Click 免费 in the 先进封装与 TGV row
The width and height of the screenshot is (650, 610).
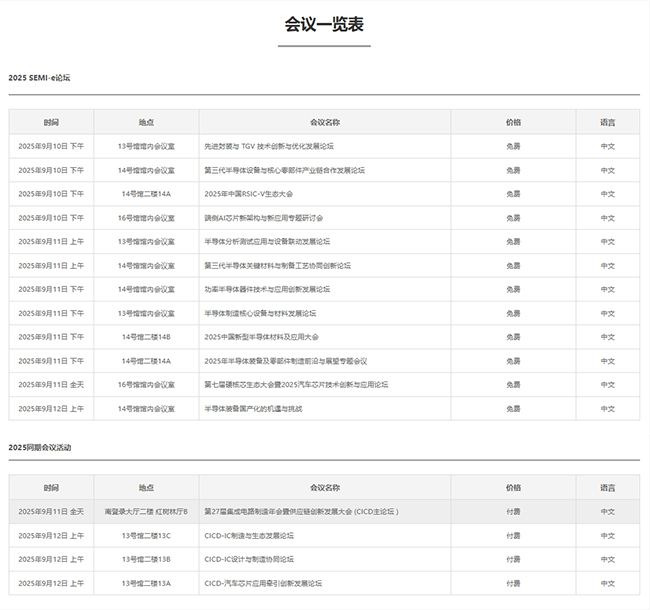513,146
